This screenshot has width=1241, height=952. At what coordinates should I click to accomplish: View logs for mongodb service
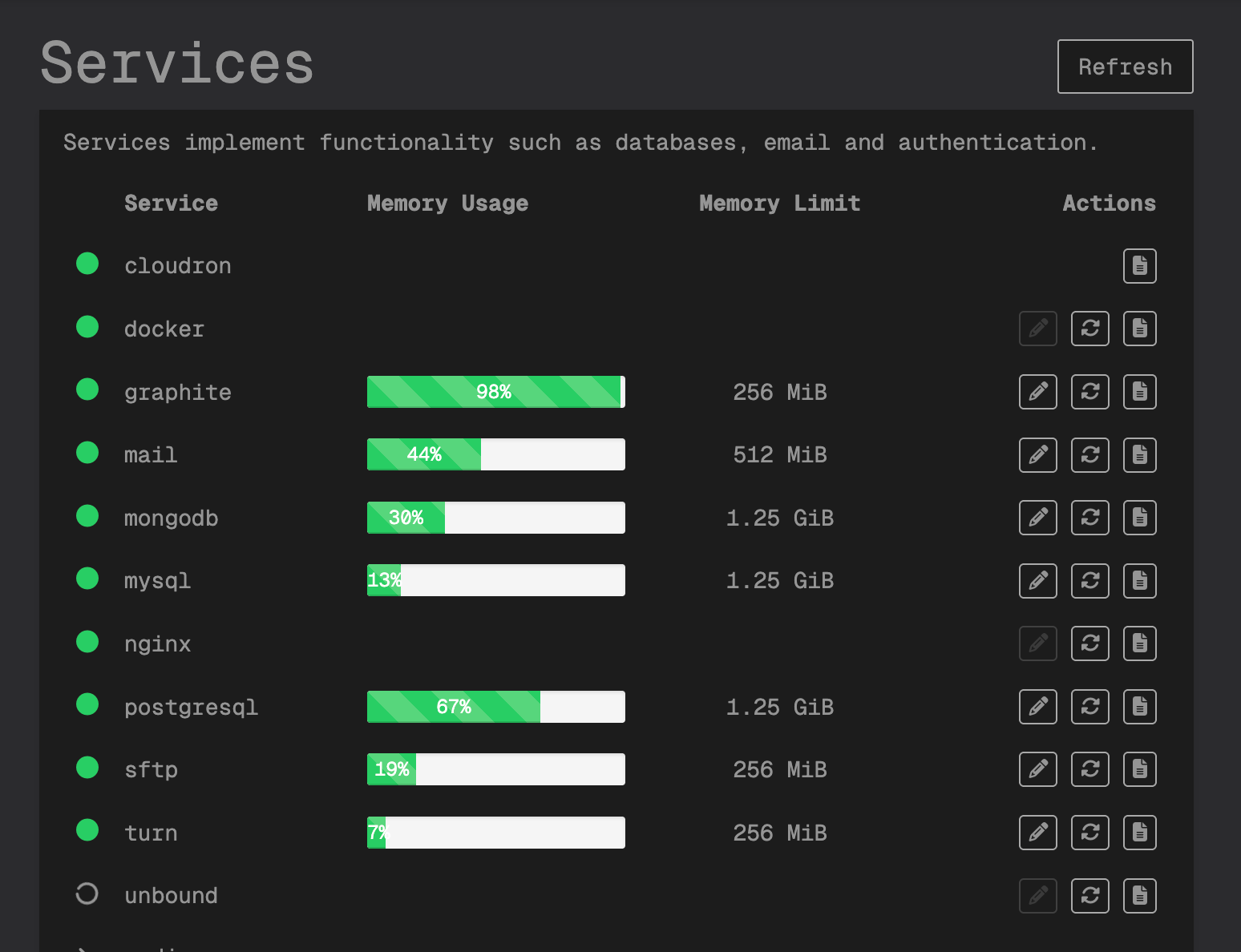point(1139,518)
